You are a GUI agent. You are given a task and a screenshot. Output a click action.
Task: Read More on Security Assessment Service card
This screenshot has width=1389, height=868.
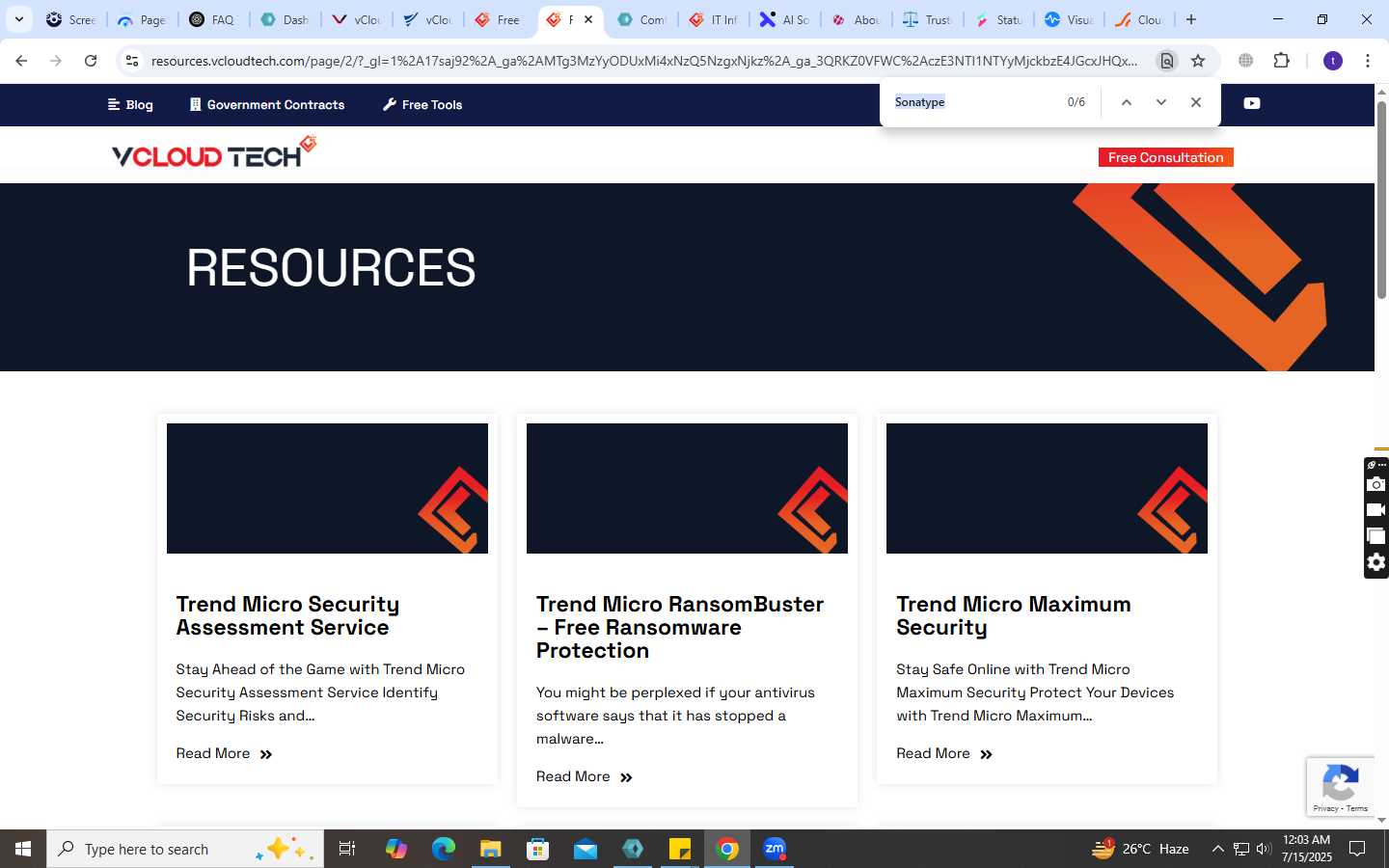(x=224, y=753)
